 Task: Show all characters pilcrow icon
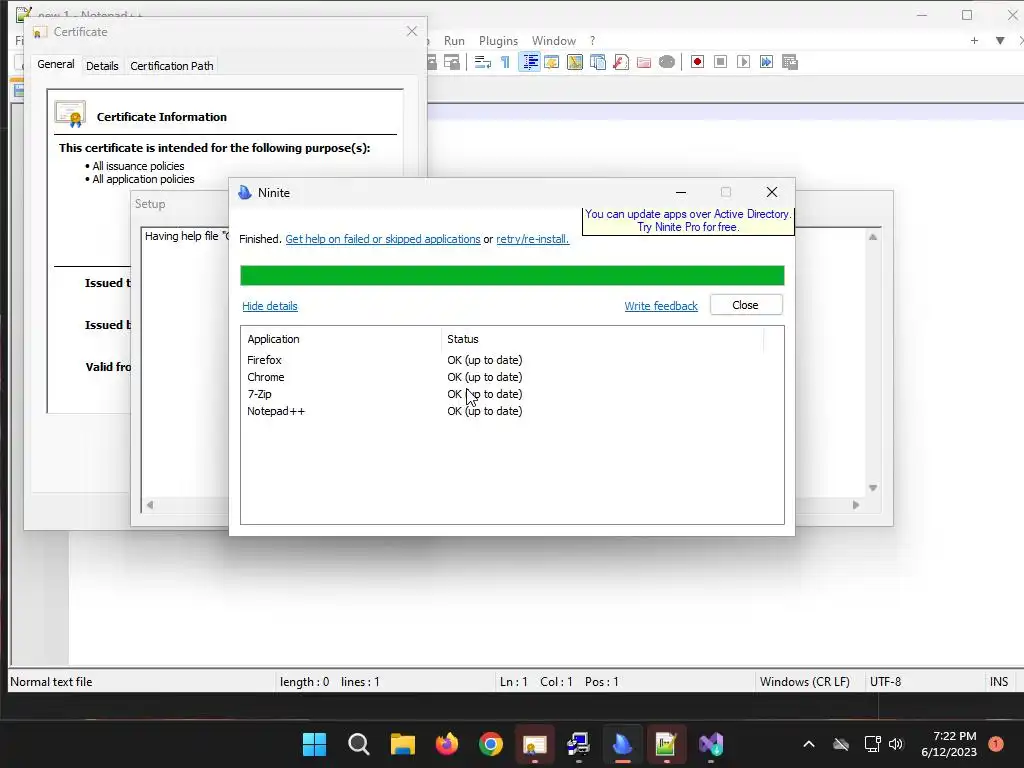click(x=505, y=62)
